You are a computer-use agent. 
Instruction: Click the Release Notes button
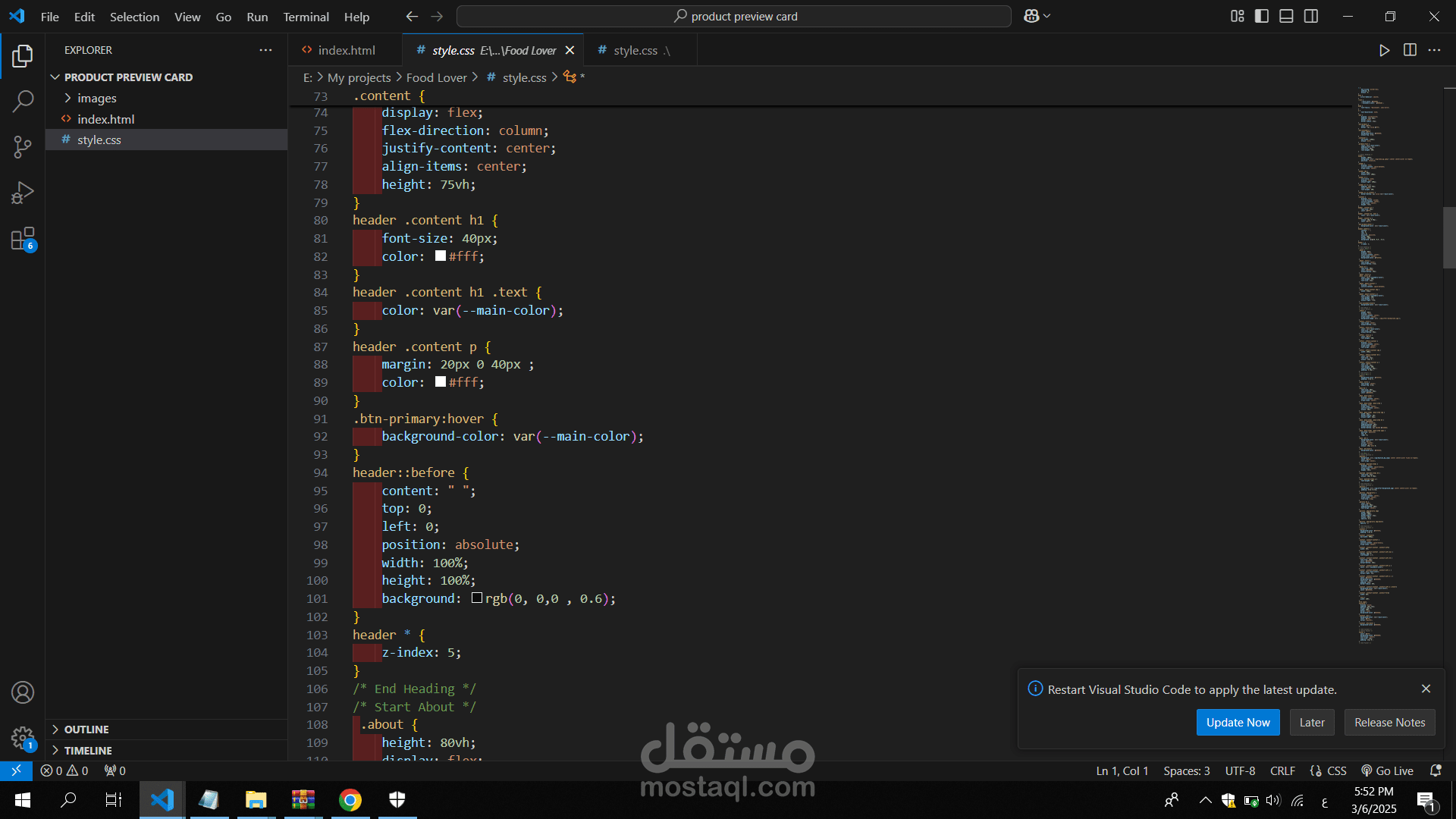(1389, 722)
